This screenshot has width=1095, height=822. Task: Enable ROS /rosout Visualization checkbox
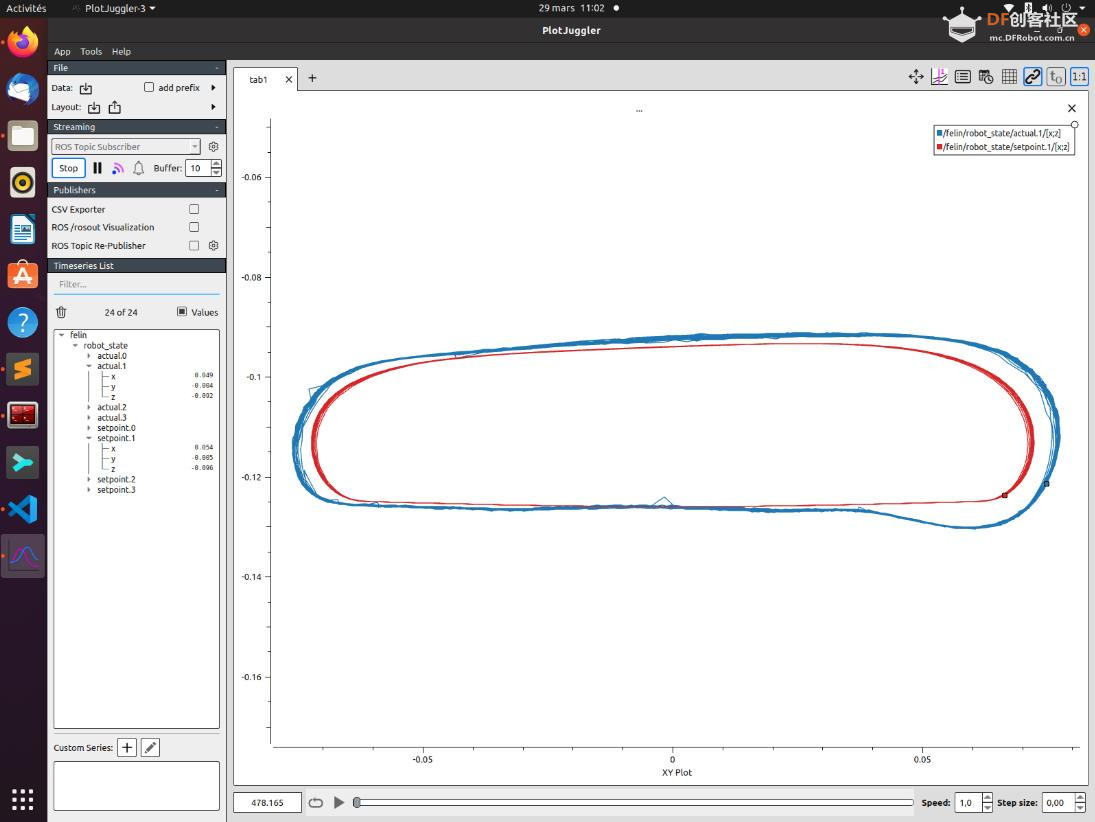[x=194, y=227]
